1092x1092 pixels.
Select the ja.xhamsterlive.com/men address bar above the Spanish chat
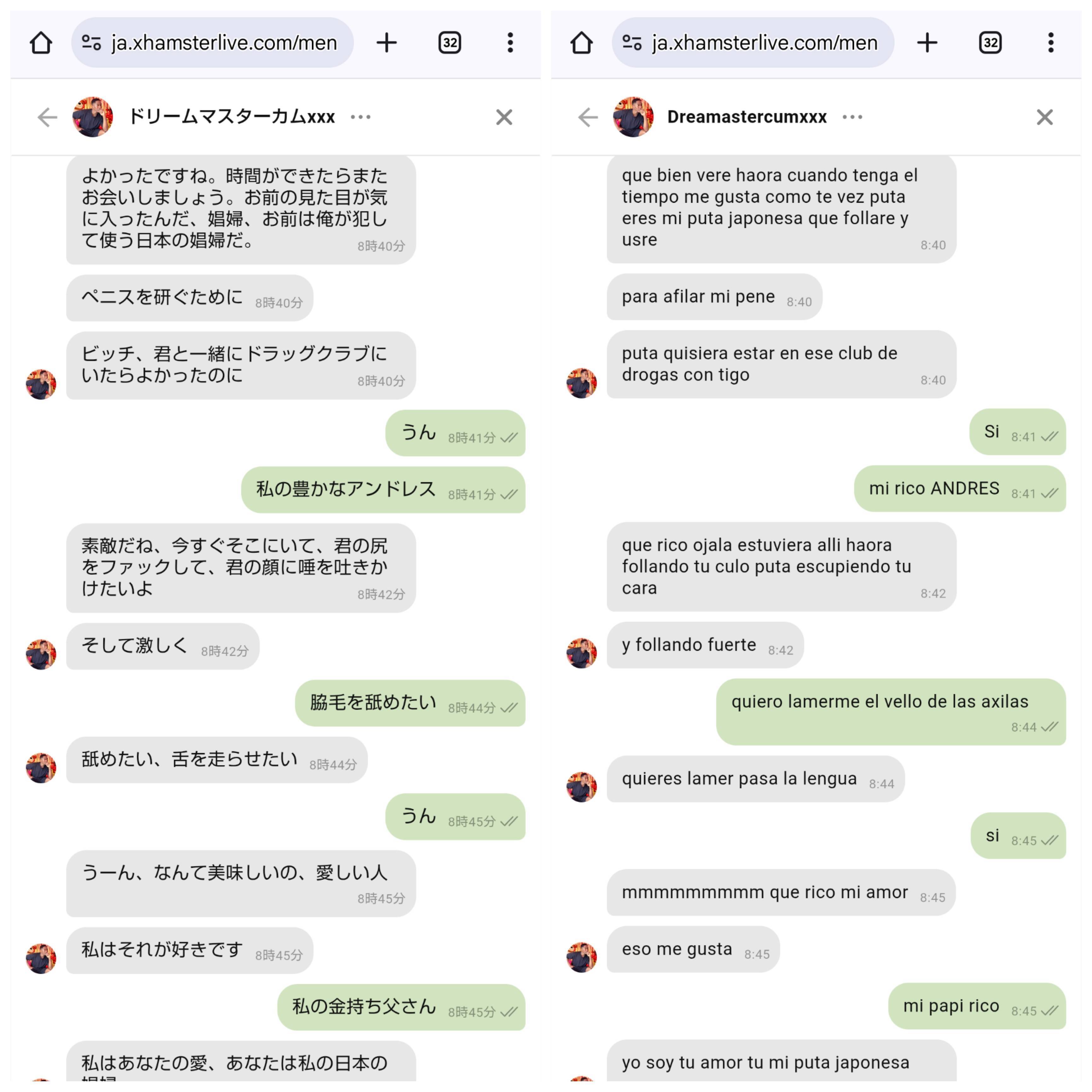coord(753,43)
